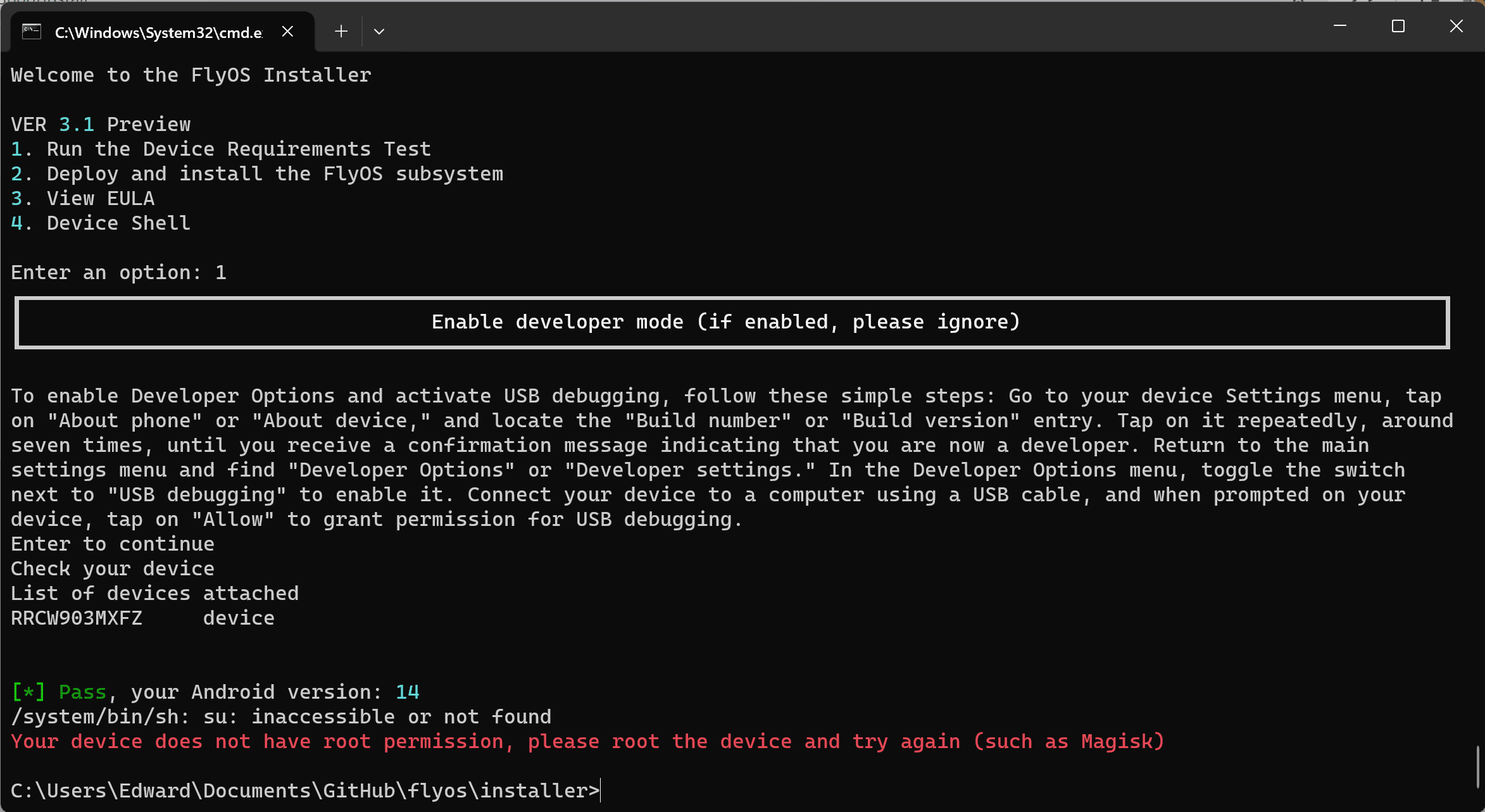
Task: Click the red root permission error line
Action: coord(587,742)
